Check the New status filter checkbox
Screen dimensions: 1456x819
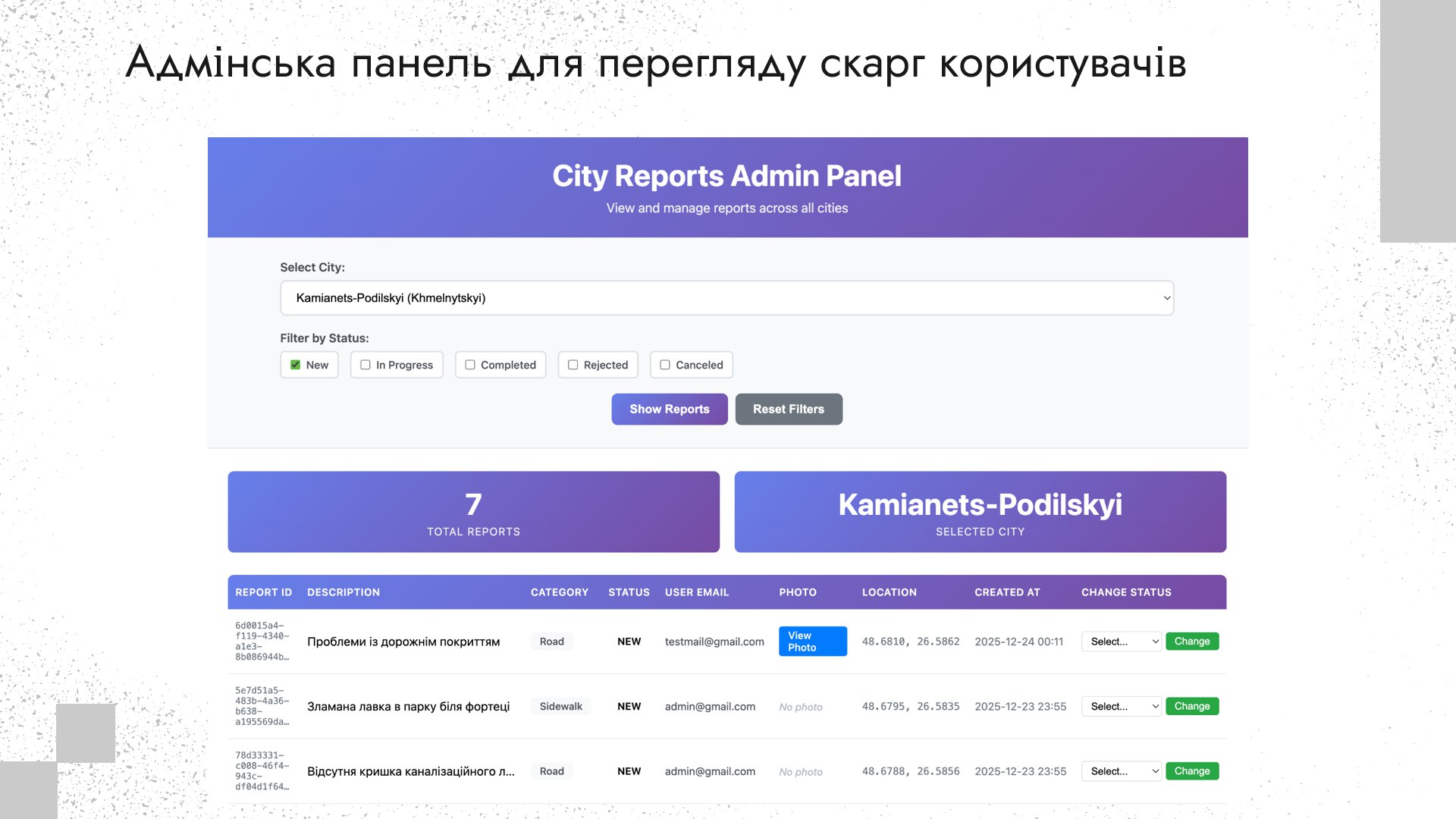pyautogui.click(x=296, y=365)
